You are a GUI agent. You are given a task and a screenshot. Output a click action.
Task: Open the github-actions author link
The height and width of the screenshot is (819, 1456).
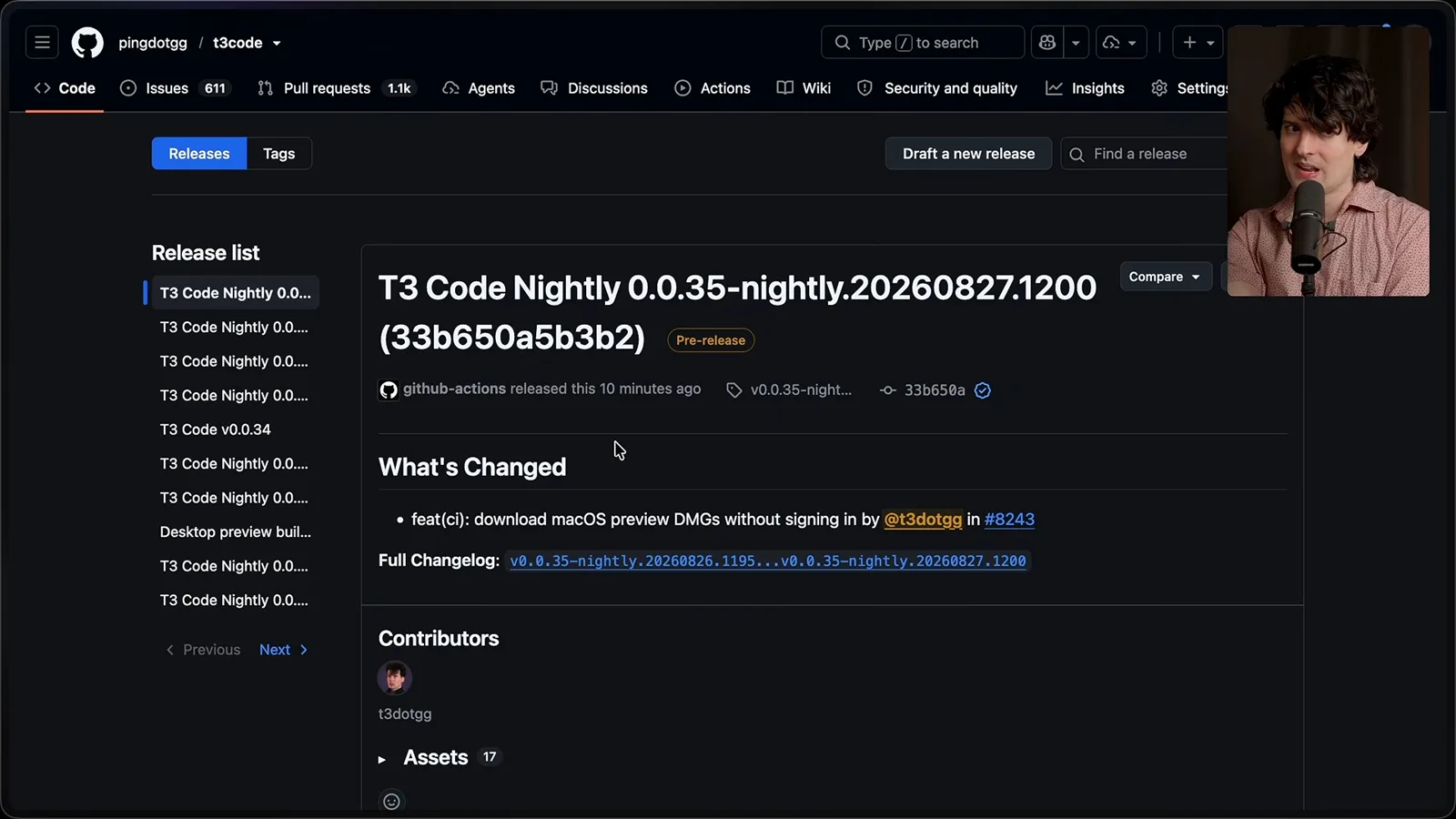click(x=454, y=389)
